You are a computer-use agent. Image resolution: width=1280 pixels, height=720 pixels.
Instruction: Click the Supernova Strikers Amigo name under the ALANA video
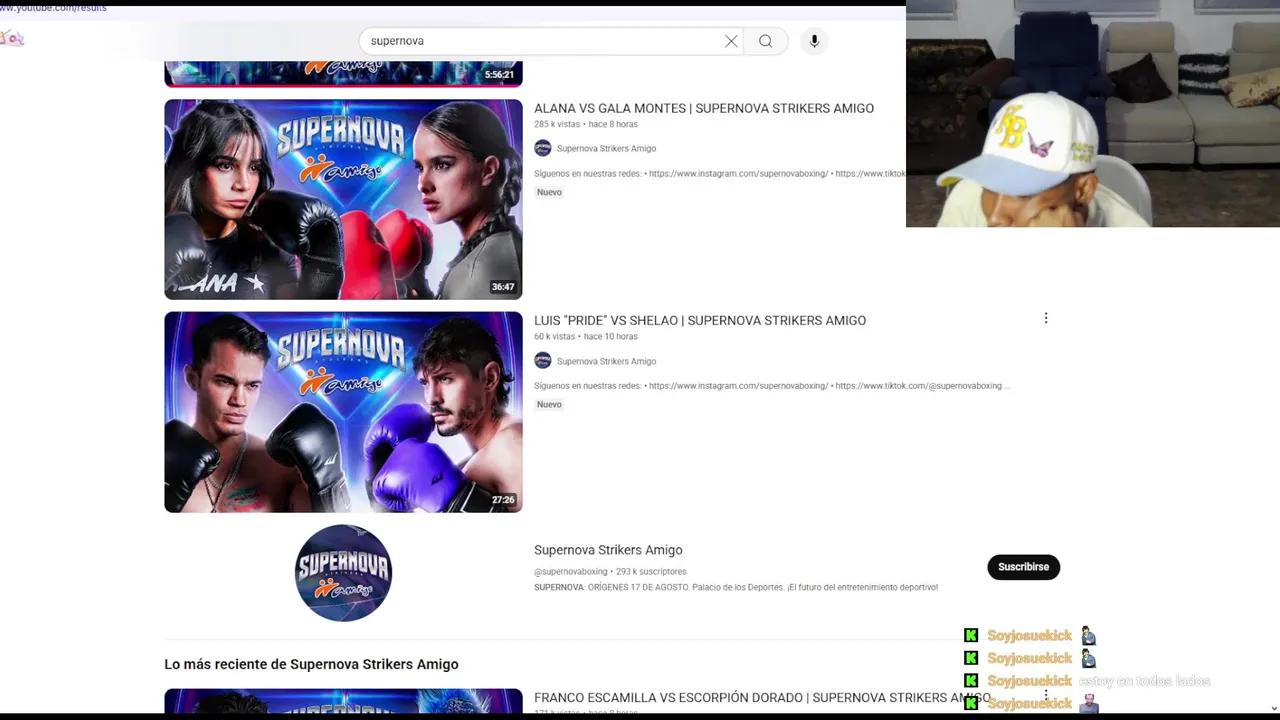606,148
